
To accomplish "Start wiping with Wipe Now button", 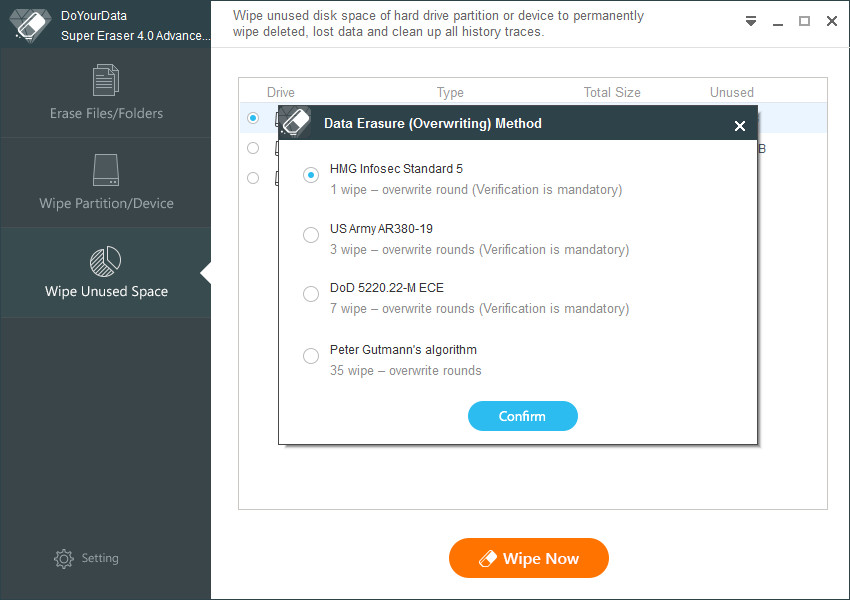I will [529, 558].
